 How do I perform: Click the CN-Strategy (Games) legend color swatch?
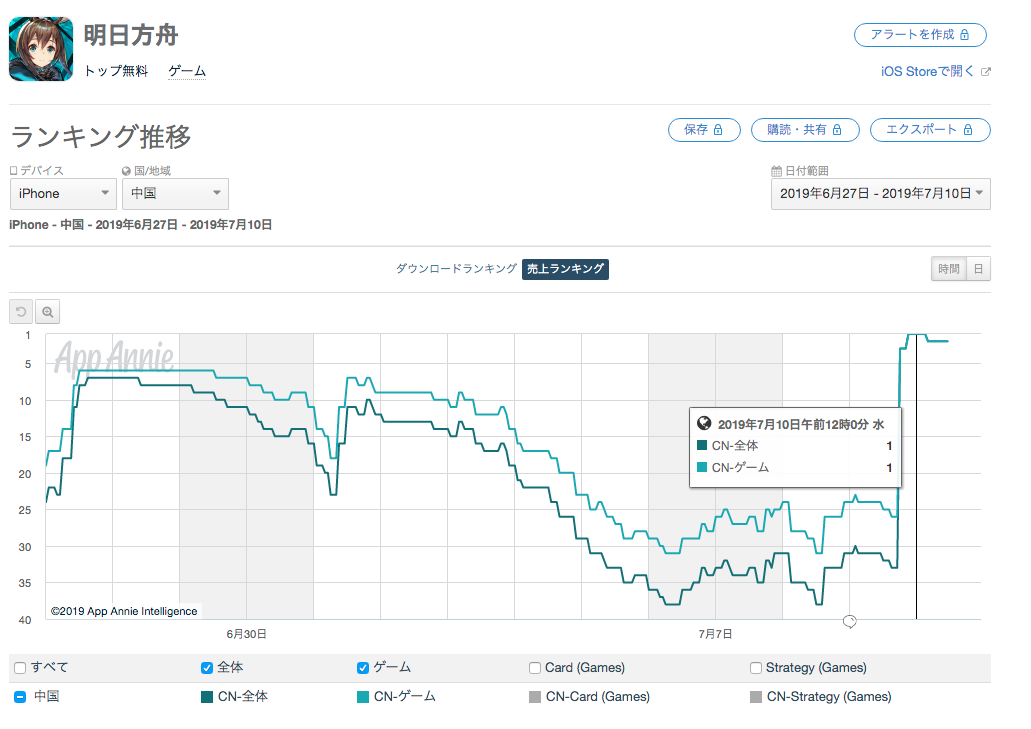755,697
